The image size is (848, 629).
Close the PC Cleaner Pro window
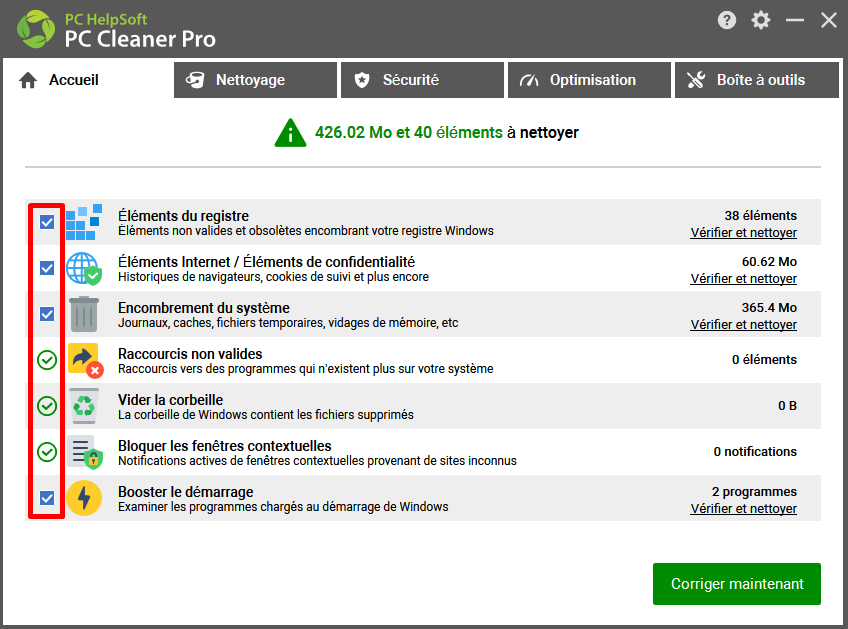[829, 21]
